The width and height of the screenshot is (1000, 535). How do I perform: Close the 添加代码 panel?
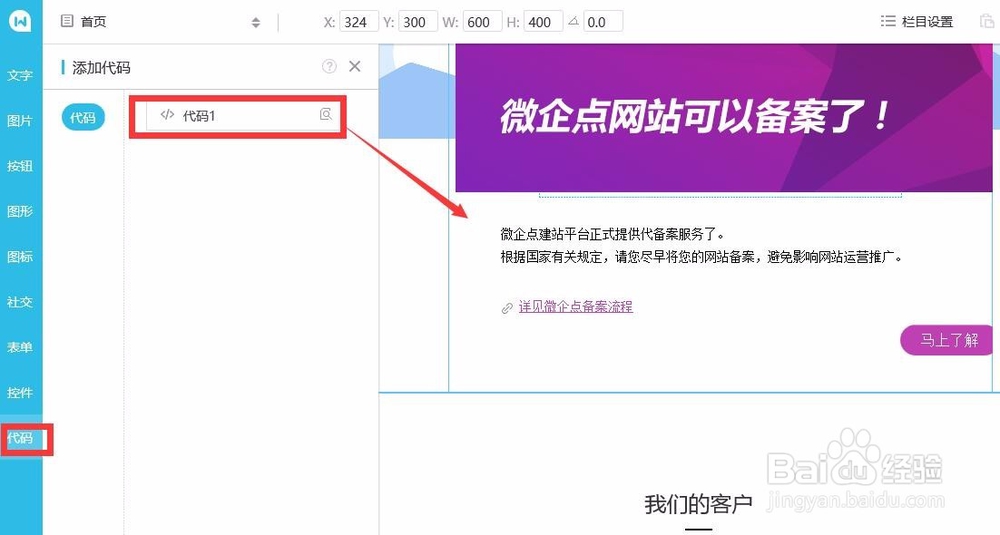(355, 66)
